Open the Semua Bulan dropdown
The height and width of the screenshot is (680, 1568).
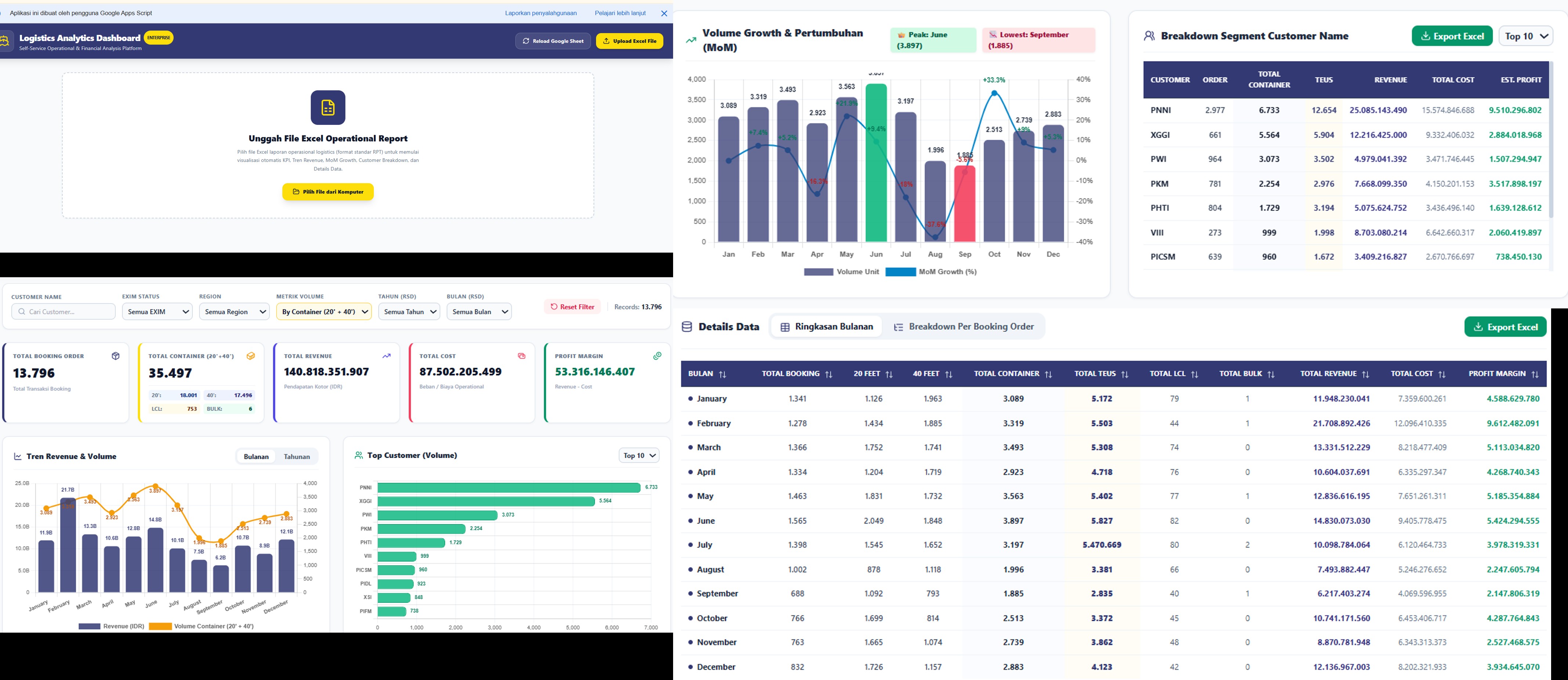pyautogui.click(x=479, y=312)
